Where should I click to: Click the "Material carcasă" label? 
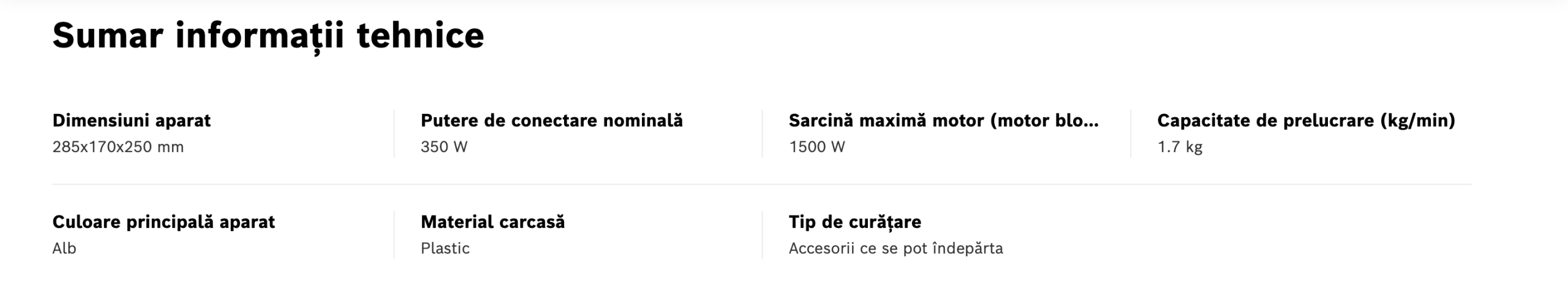(x=492, y=222)
